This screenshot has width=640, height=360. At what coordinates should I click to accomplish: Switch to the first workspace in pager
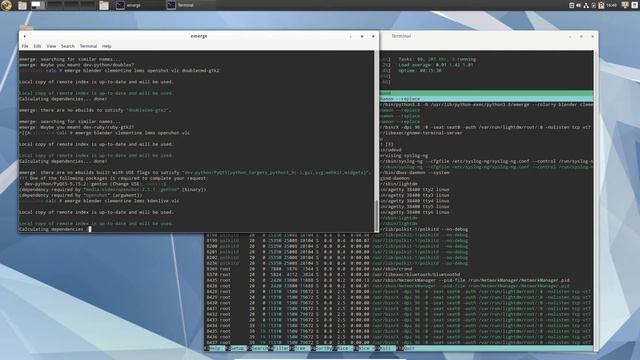pos(37,5)
